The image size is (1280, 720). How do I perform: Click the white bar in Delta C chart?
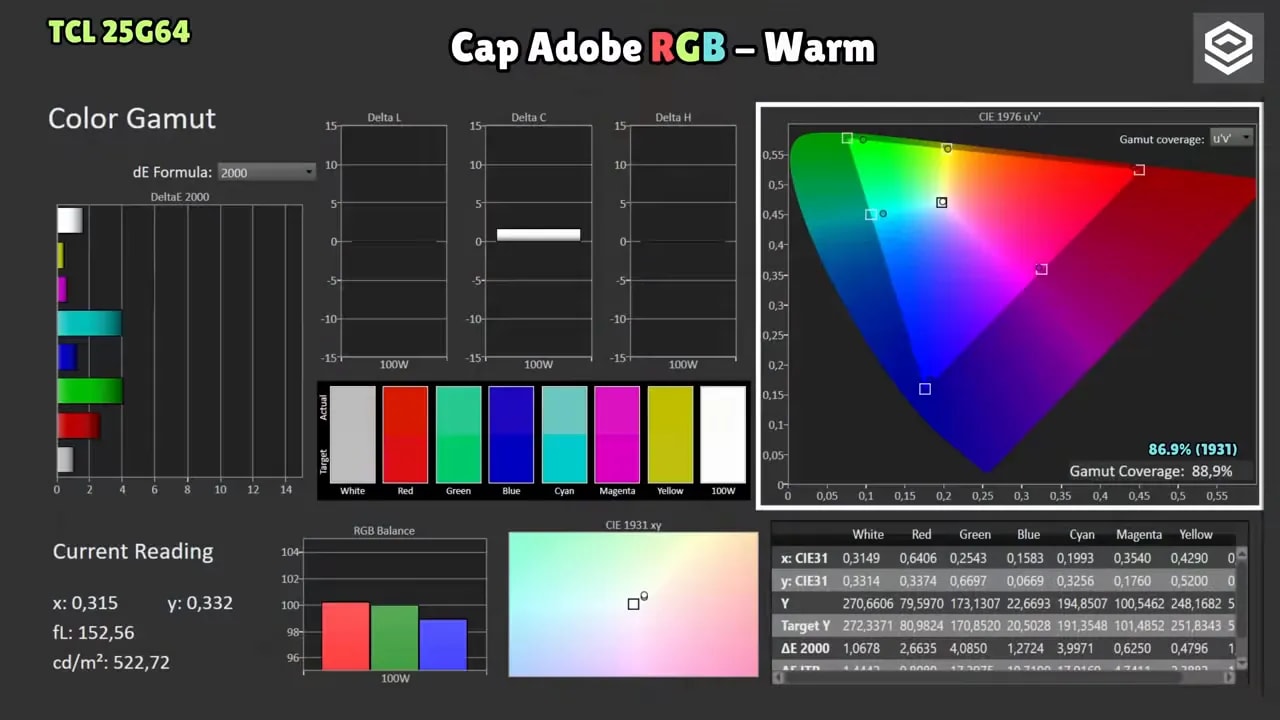(x=538, y=235)
